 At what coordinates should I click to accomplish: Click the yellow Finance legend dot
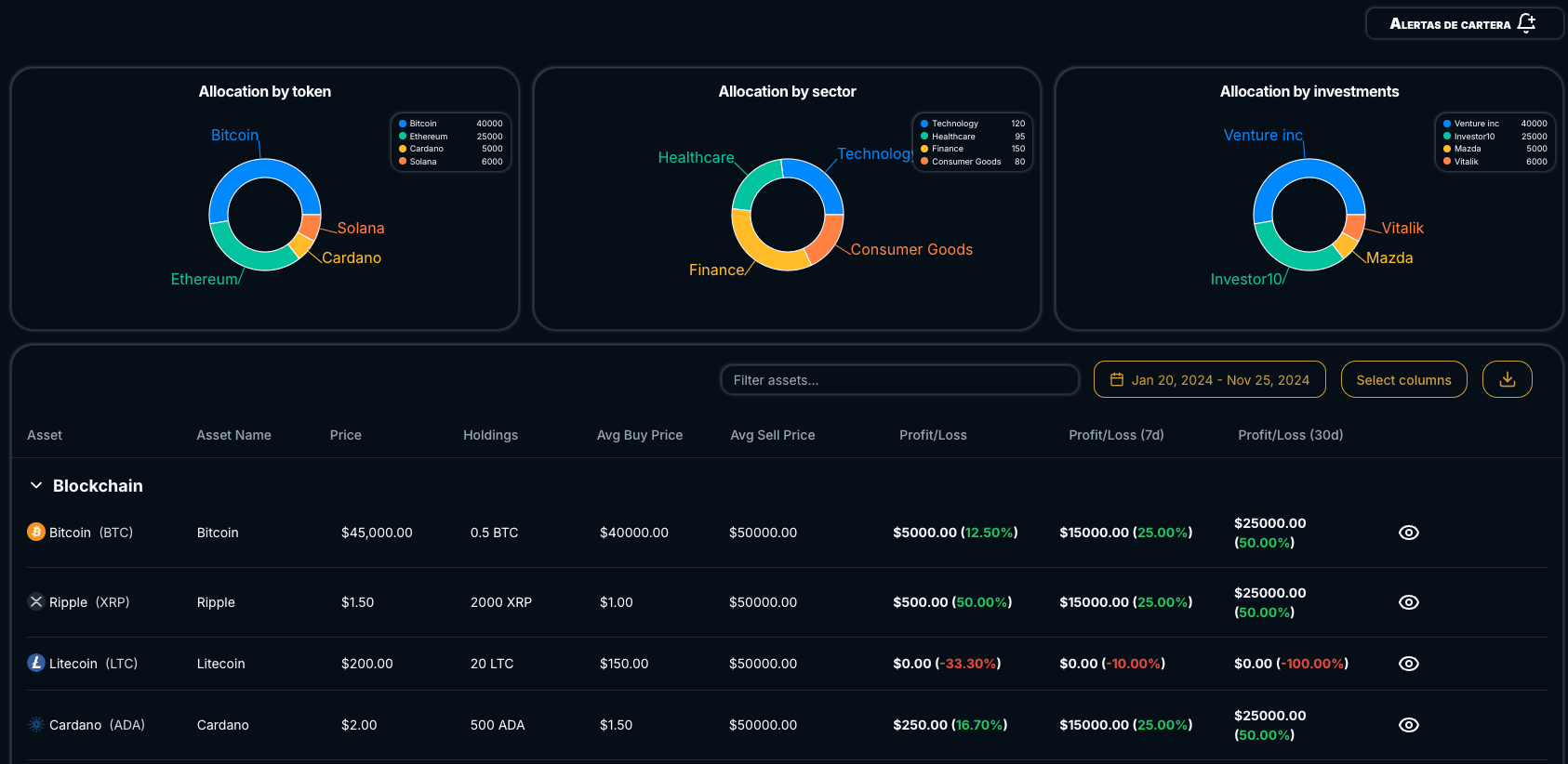924,149
